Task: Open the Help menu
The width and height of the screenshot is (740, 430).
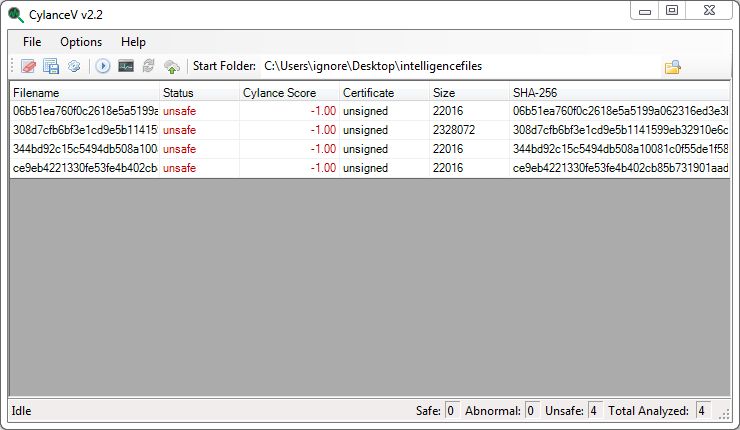Action: (x=133, y=42)
